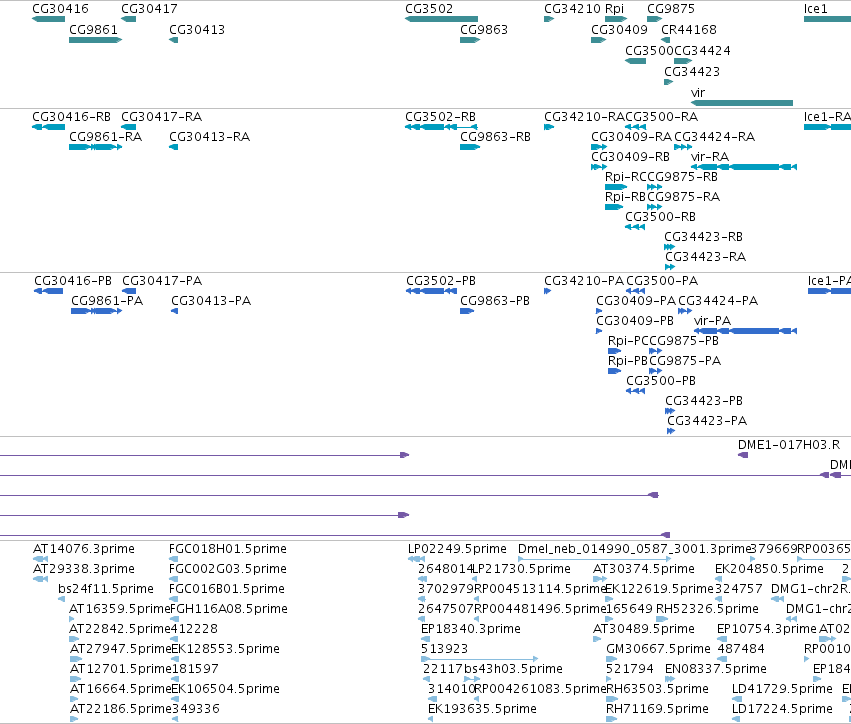Click EST AT22186.5prime
The height and width of the screenshot is (724, 851).
coord(120,709)
